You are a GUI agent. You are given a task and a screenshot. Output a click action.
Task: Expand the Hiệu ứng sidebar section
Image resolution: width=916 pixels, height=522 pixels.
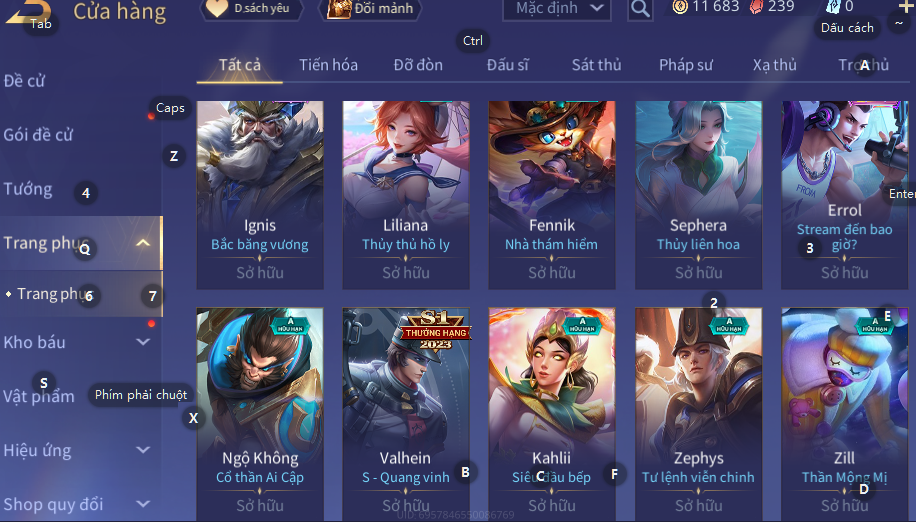143,450
